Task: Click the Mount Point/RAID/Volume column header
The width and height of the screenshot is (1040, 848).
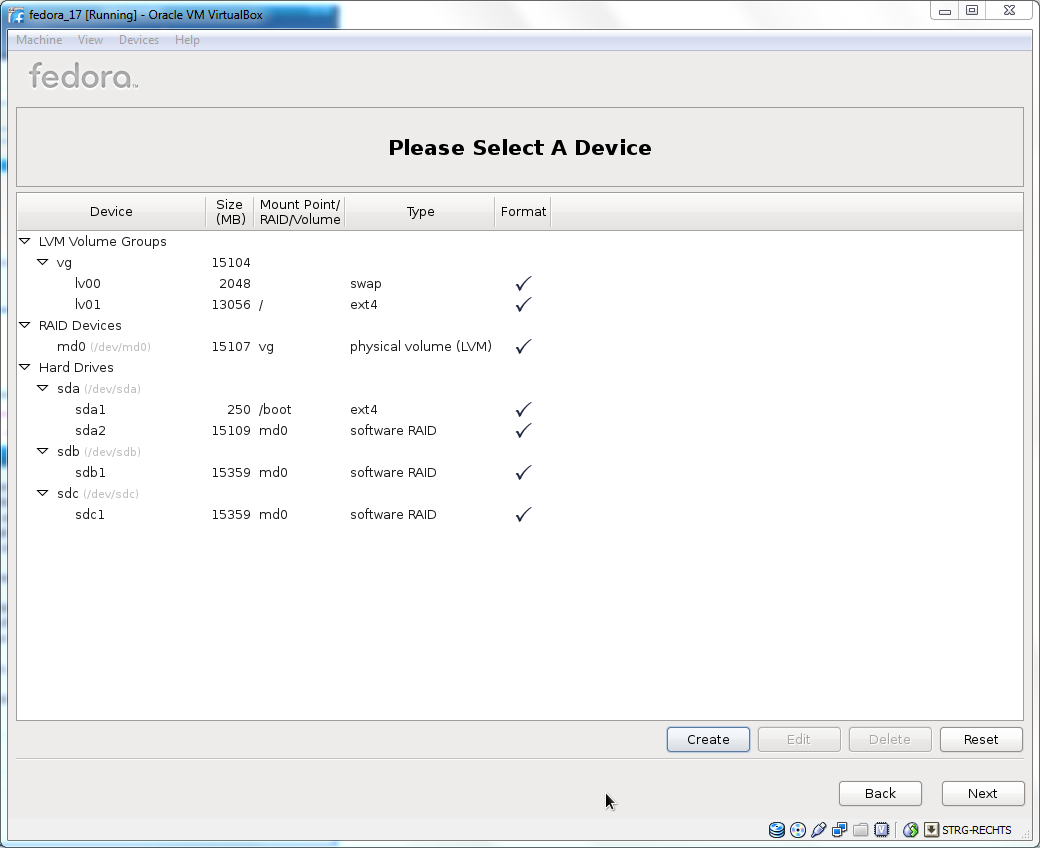Action: (x=300, y=212)
